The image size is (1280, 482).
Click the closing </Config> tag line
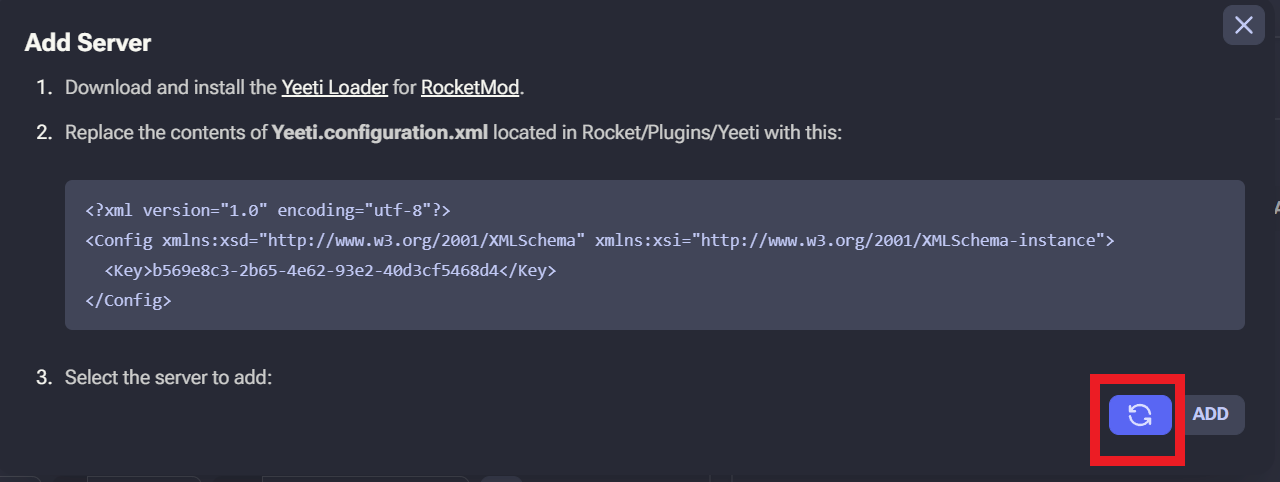pyautogui.click(x=128, y=300)
